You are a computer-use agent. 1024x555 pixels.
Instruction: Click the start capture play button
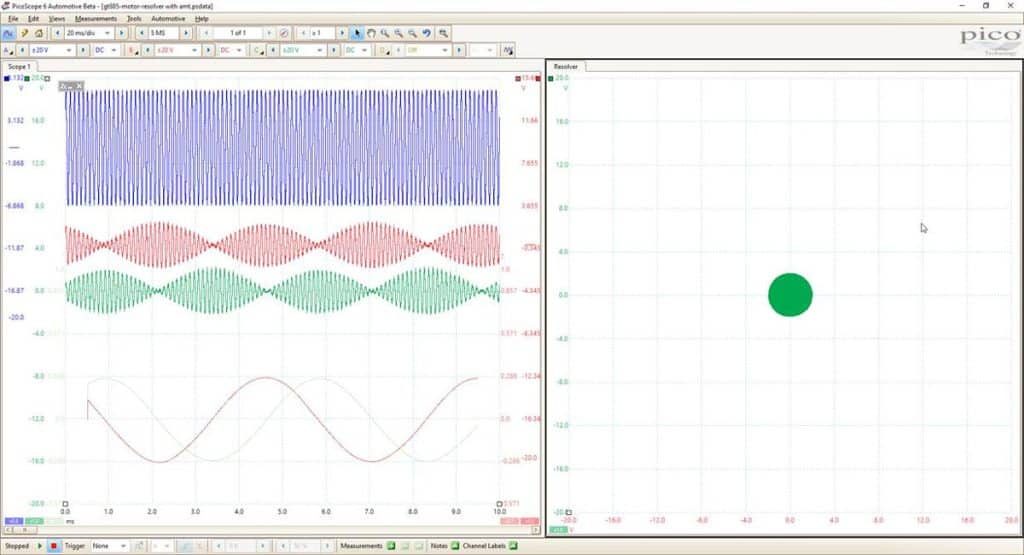[40, 546]
